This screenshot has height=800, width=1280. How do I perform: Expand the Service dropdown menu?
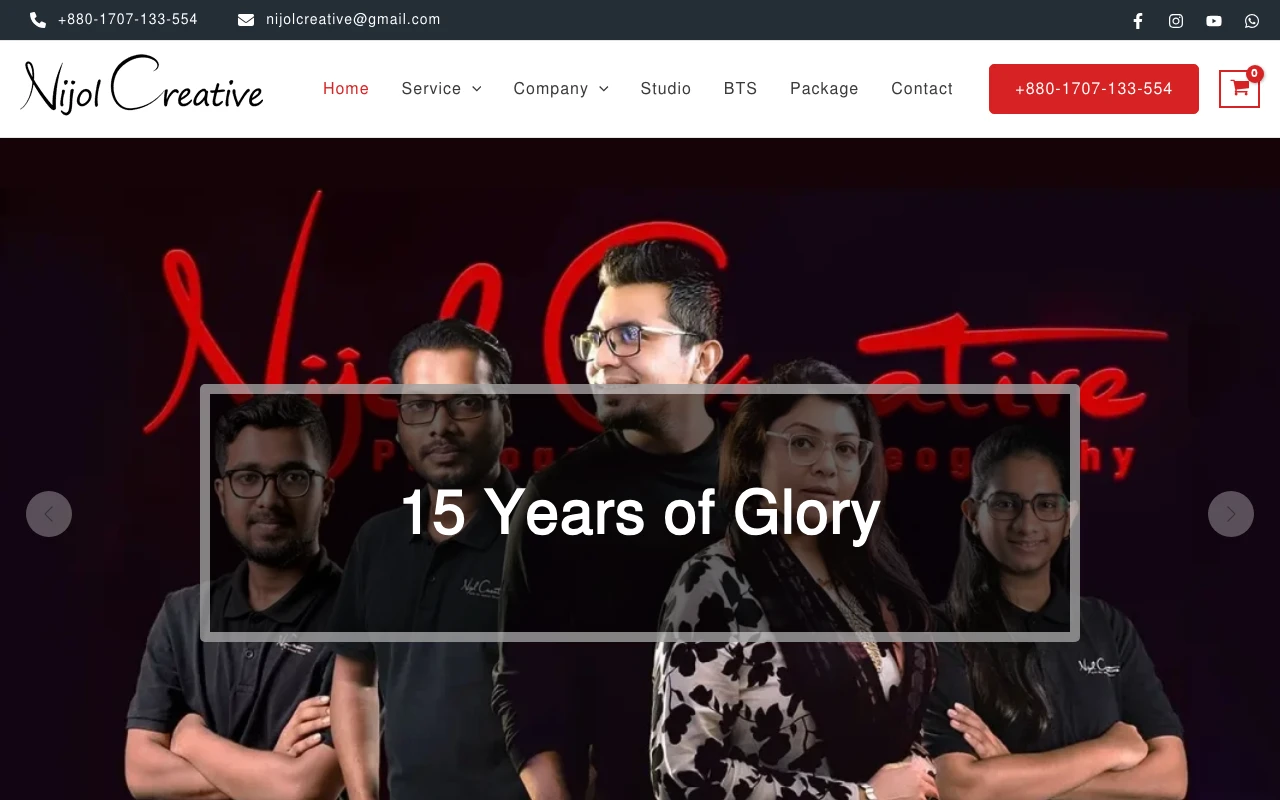pyautogui.click(x=441, y=89)
